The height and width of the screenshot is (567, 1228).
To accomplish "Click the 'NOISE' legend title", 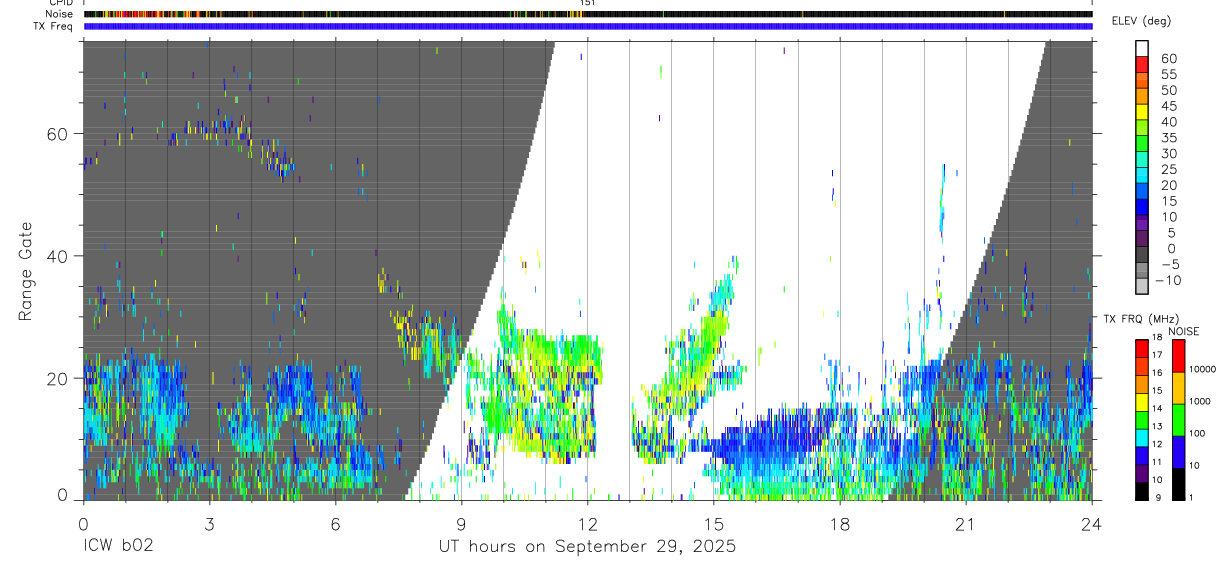I will tap(1183, 331).
